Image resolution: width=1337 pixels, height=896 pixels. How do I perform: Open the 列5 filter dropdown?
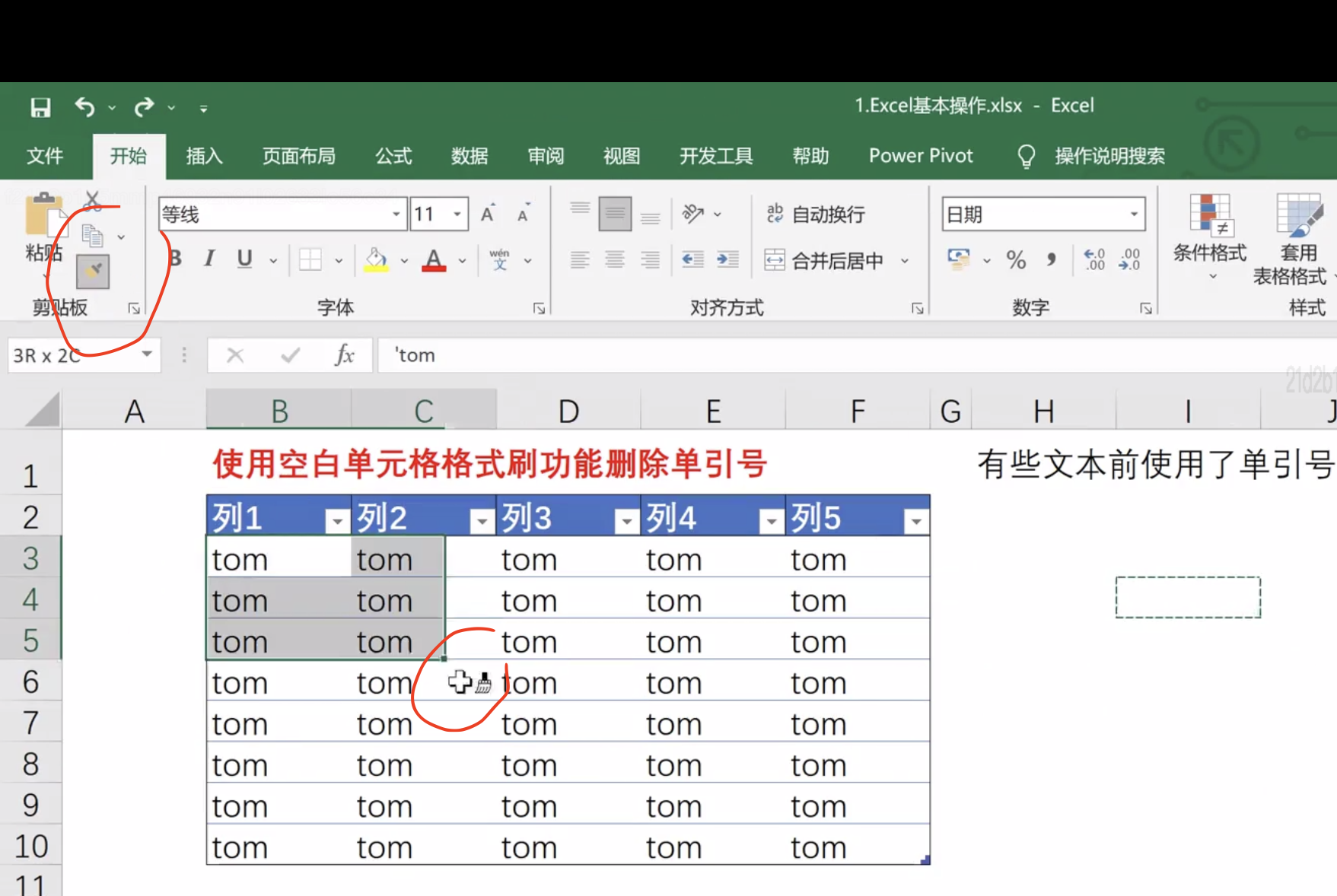click(x=916, y=521)
